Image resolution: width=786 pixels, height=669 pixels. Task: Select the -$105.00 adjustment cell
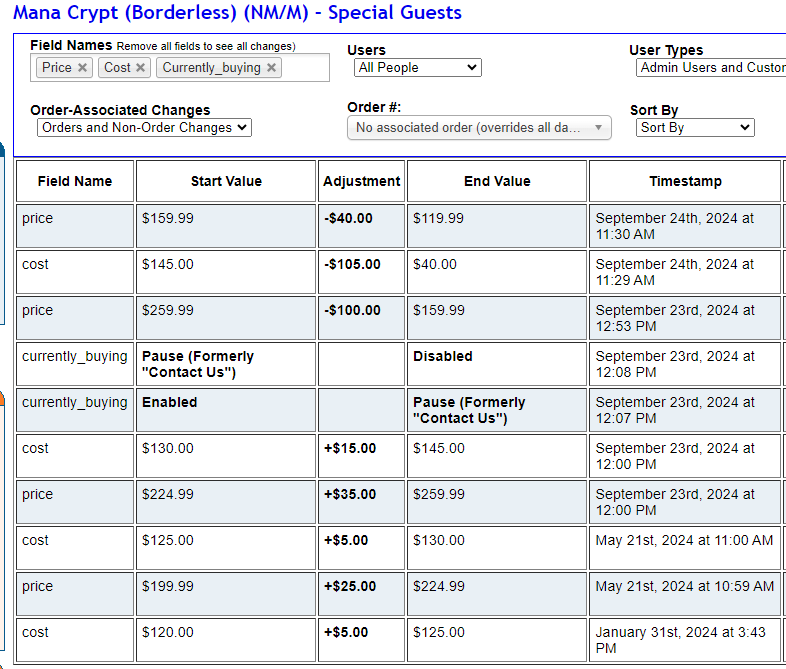[361, 272]
